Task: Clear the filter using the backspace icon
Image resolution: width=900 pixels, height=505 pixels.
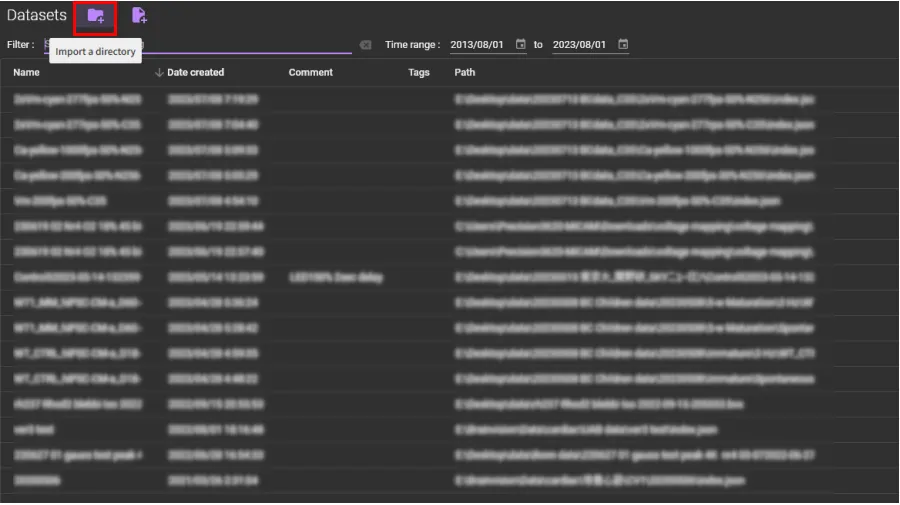Action: click(x=365, y=45)
